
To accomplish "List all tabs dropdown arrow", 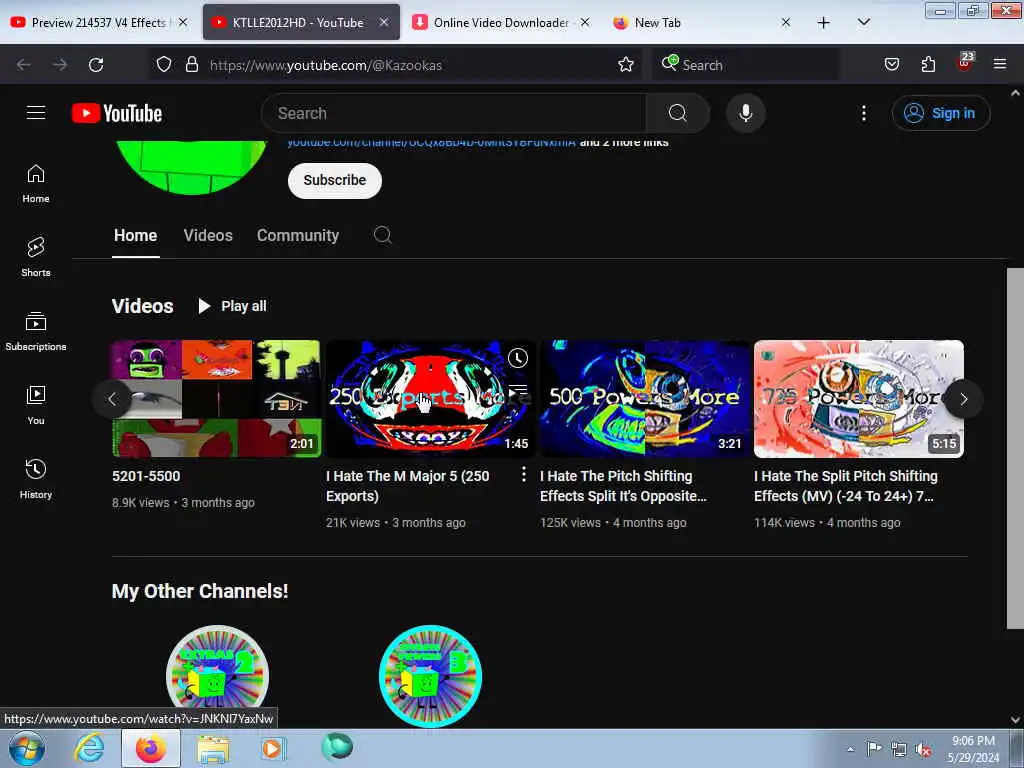I will 863,22.
